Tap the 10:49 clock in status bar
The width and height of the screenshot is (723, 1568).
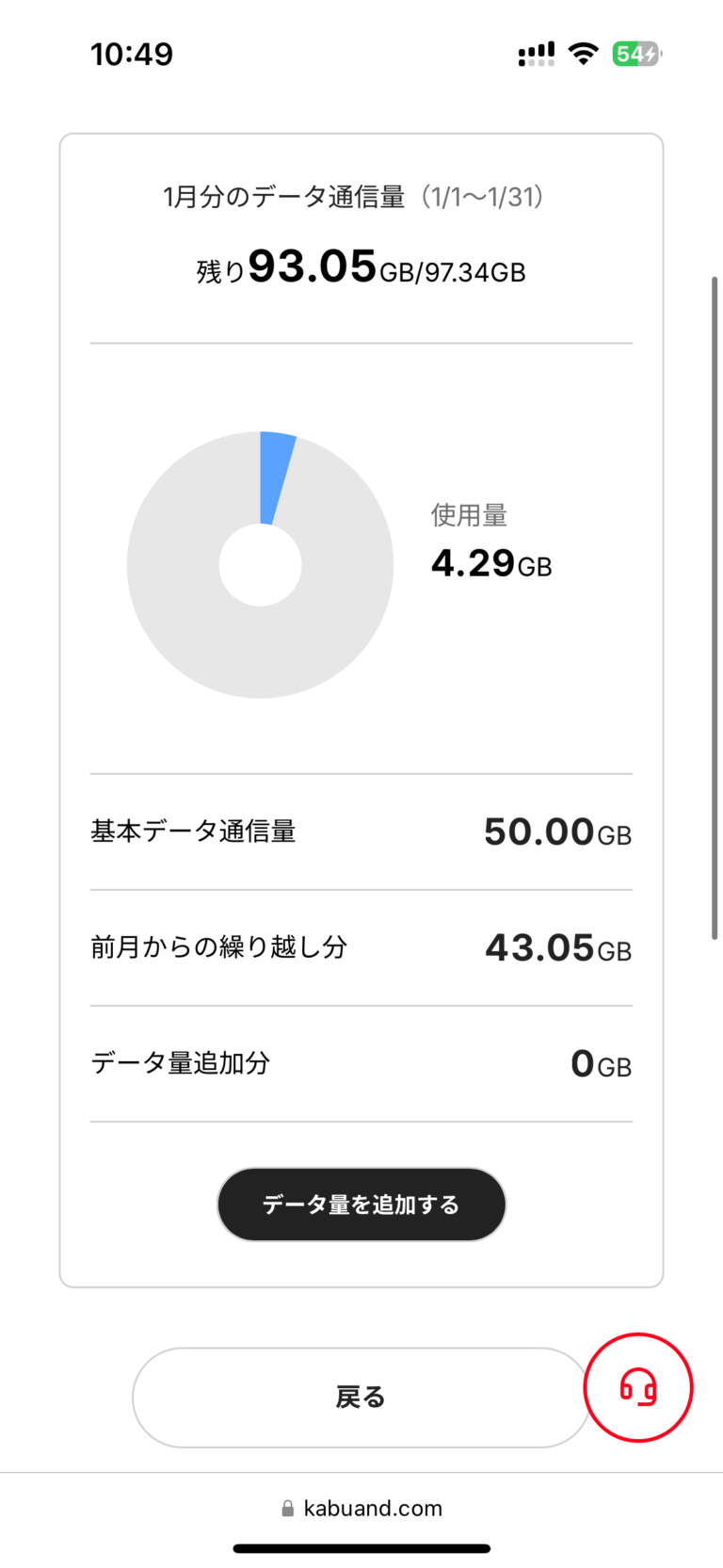point(132,54)
